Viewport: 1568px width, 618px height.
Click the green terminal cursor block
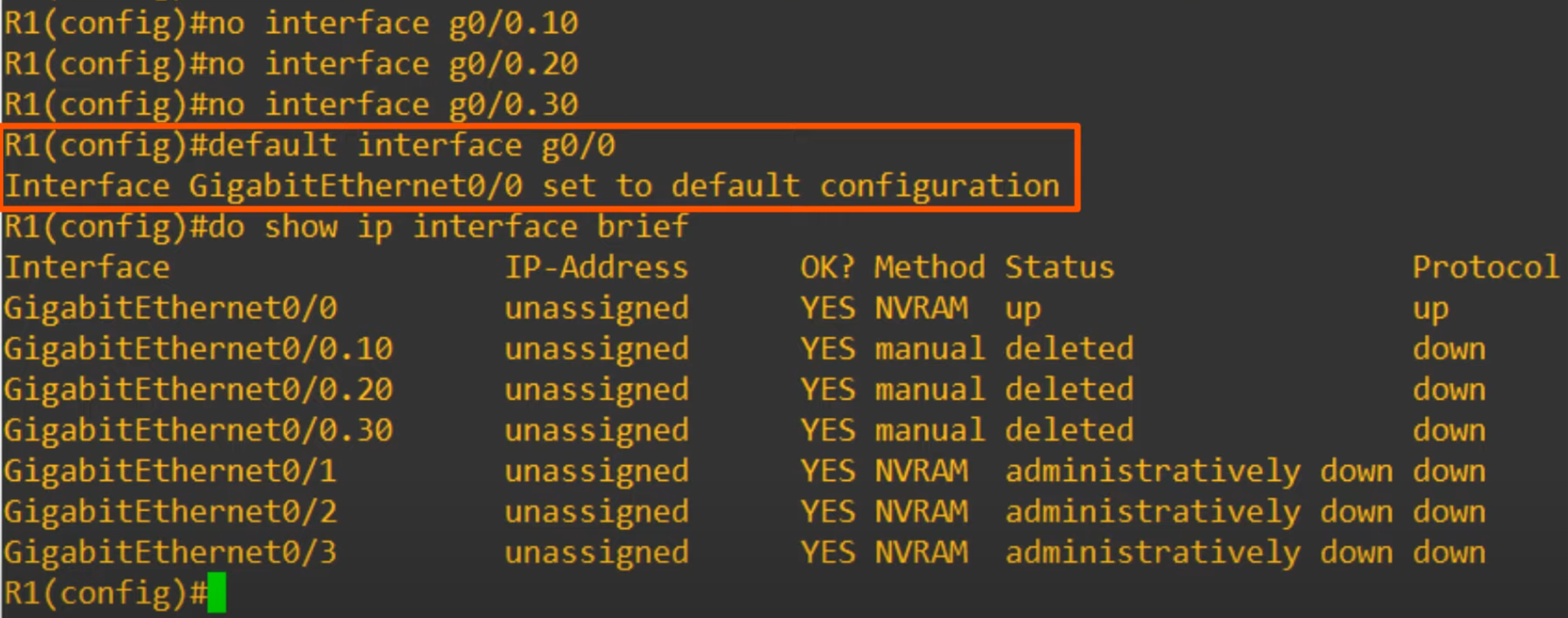point(217,592)
